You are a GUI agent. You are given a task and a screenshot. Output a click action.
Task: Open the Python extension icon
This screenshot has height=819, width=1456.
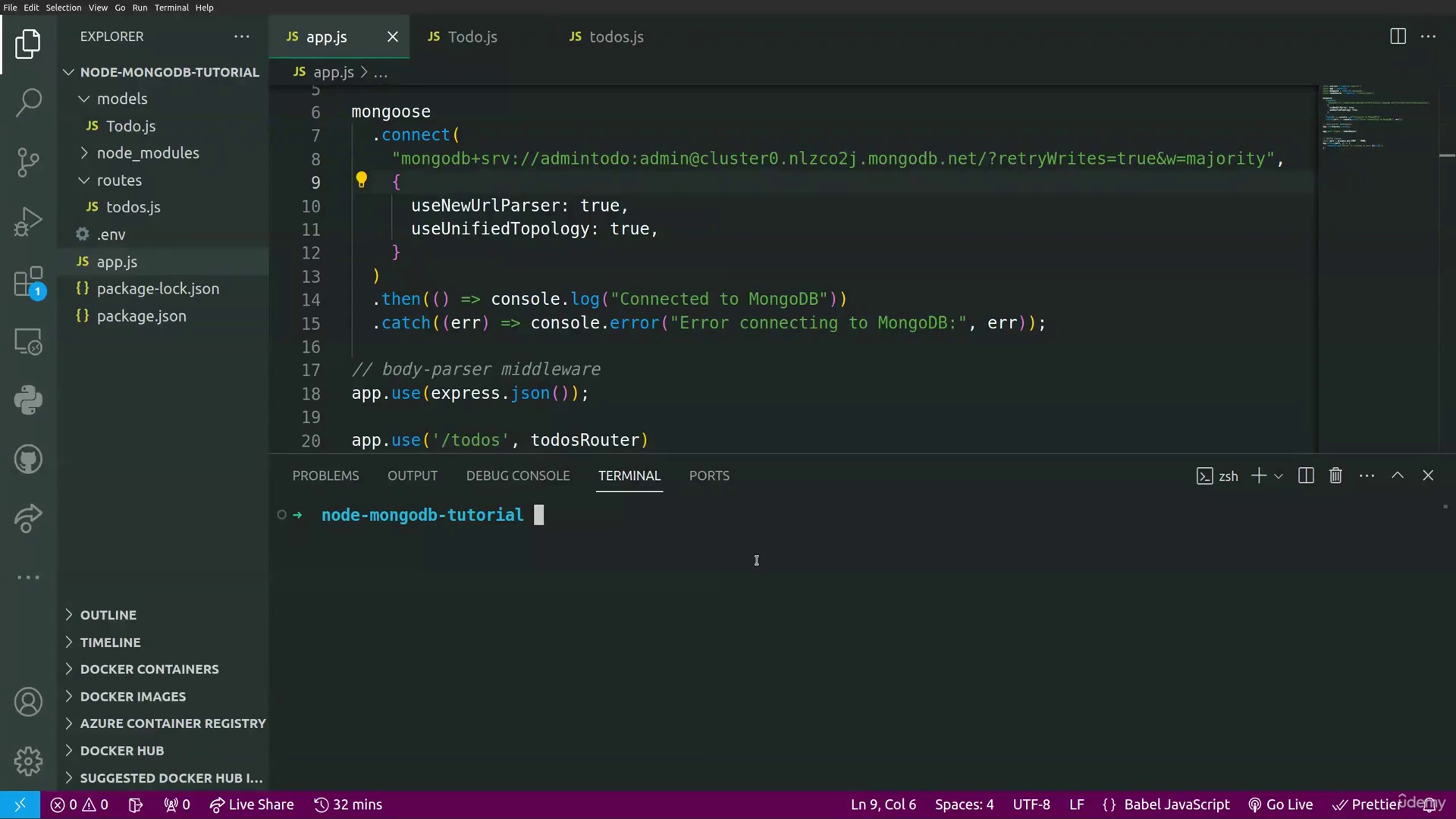(x=28, y=400)
